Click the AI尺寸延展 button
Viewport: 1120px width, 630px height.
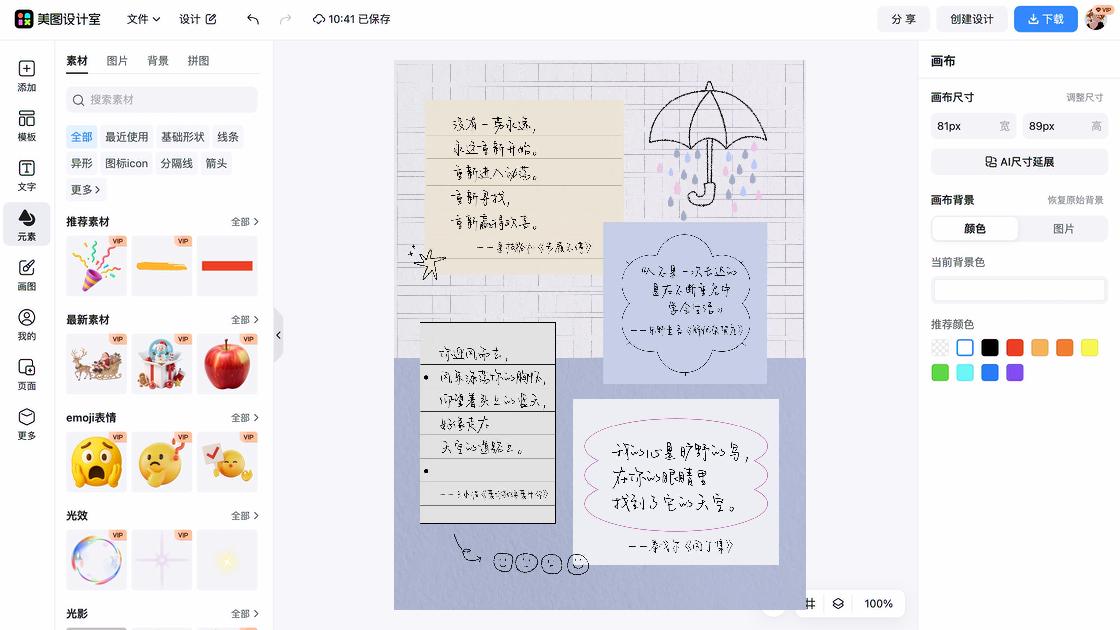[1019, 162]
